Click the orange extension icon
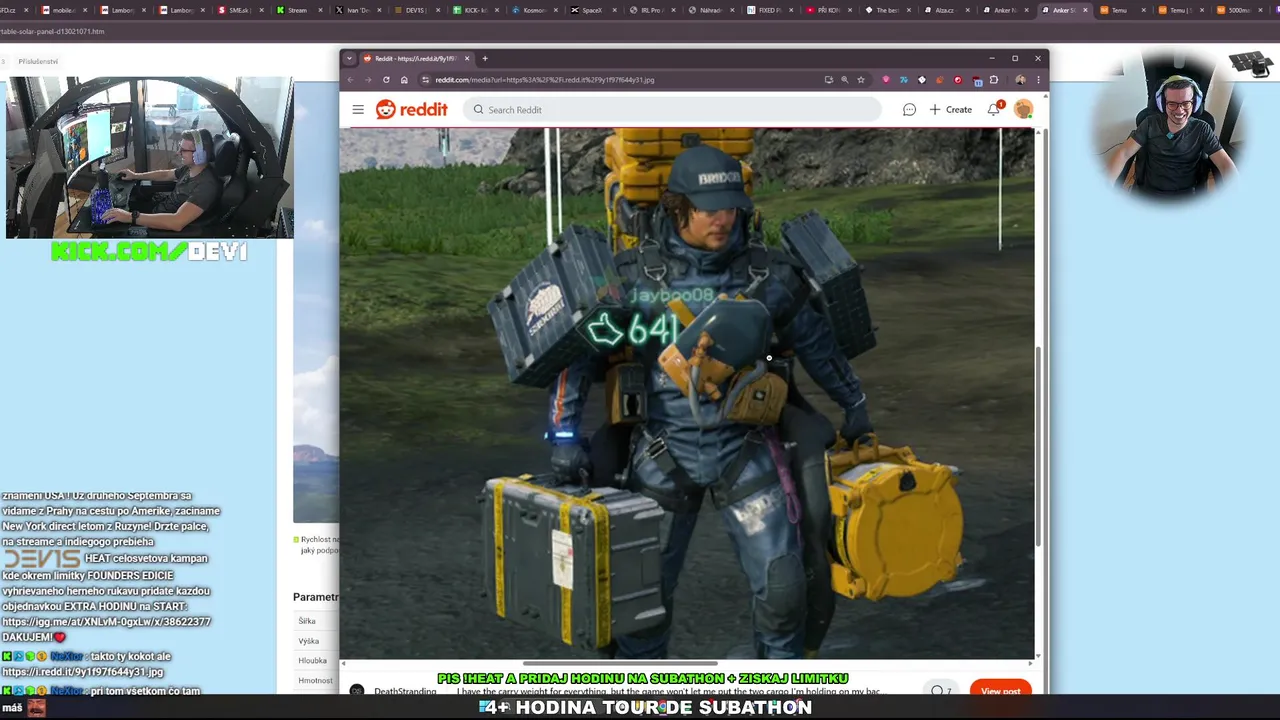The height and width of the screenshot is (720, 1280). pyautogui.click(x=940, y=80)
